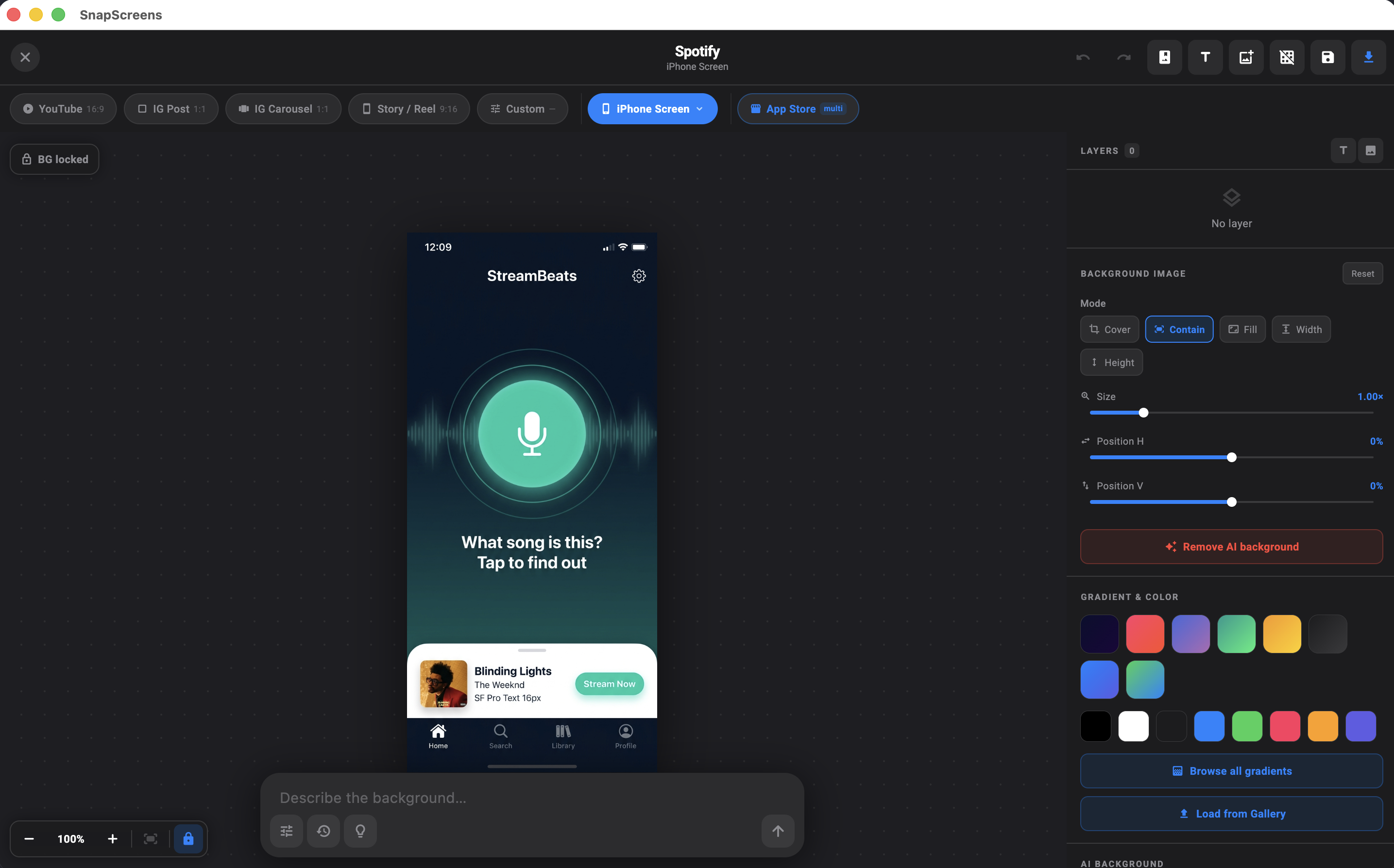Set background mode to Contain
Image resolution: width=1394 pixels, height=868 pixels.
pyautogui.click(x=1179, y=329)
